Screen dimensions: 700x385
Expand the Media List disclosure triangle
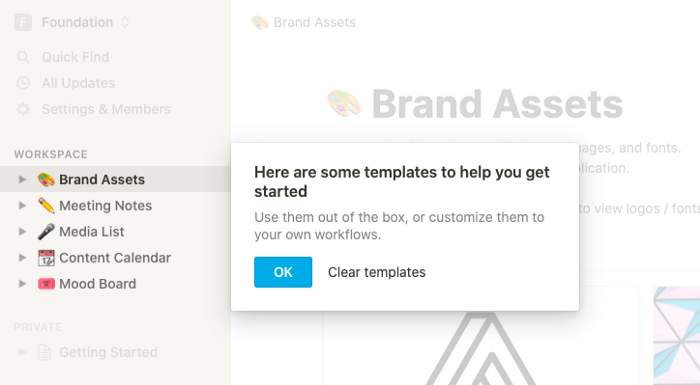click(22, 231)
